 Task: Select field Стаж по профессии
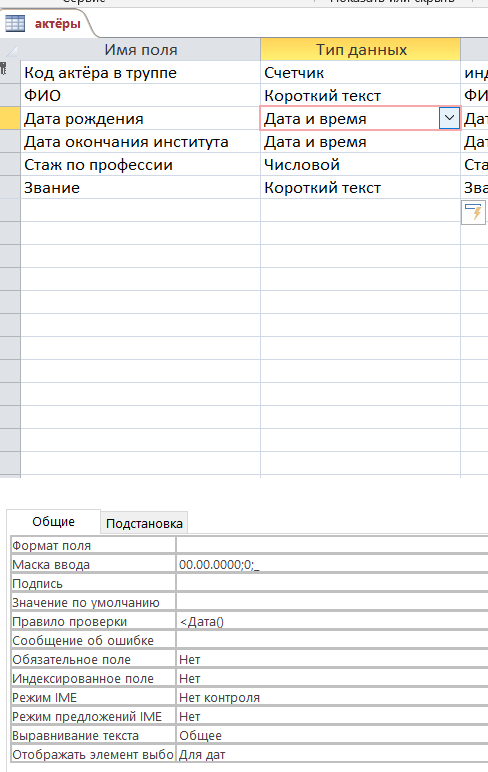coord(140,164)
